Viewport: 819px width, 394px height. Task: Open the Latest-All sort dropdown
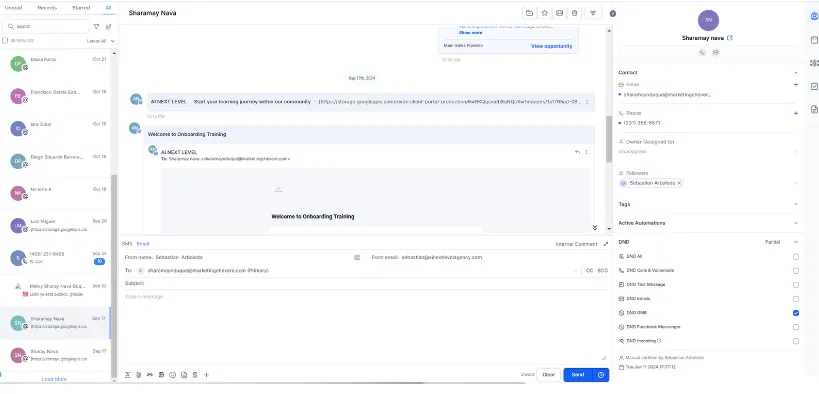101,41
